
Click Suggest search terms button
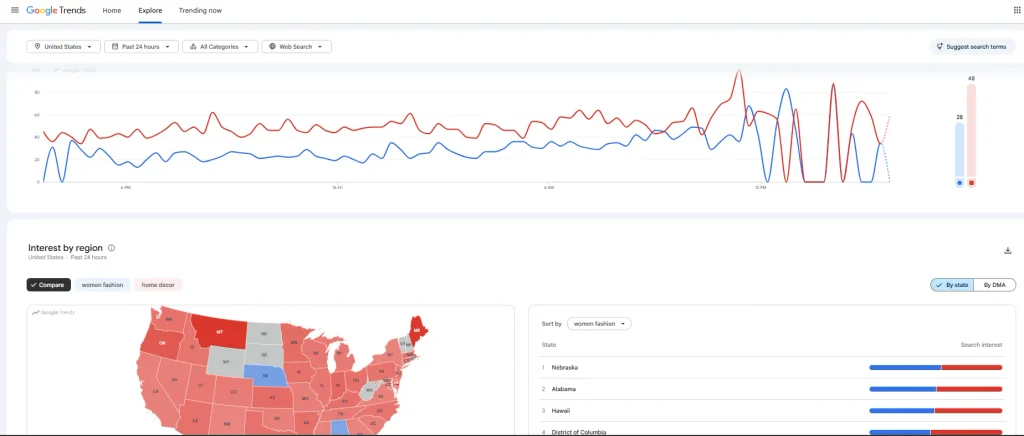tap(972, 47)
